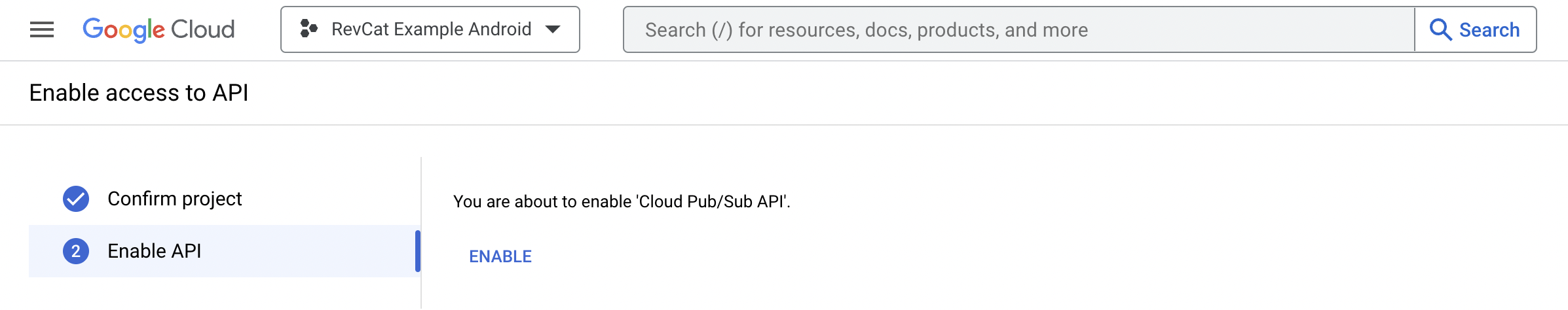Click the blue active-step indicator bar

418,251
